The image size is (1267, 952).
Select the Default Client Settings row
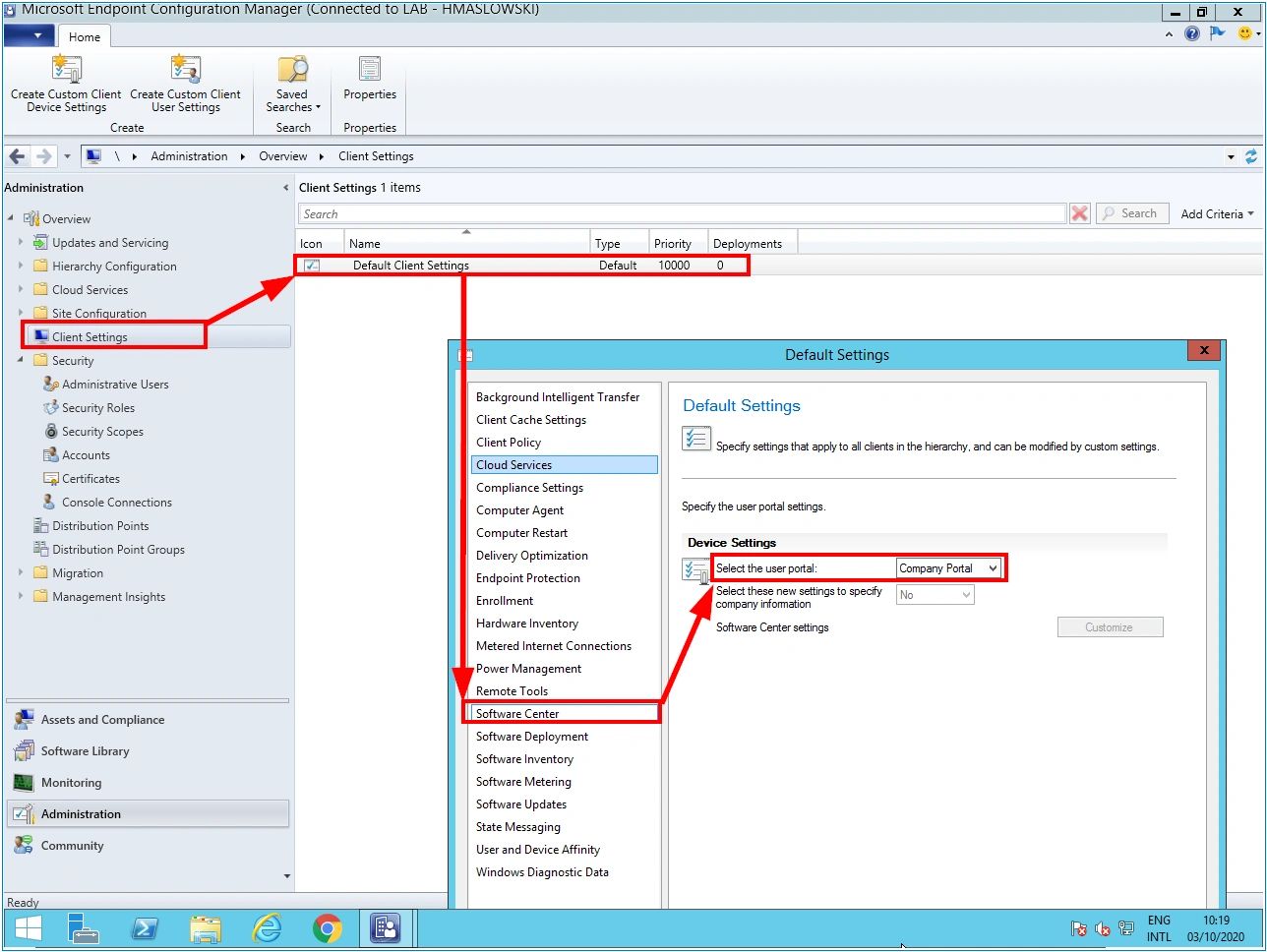click(x=411, y=266)
